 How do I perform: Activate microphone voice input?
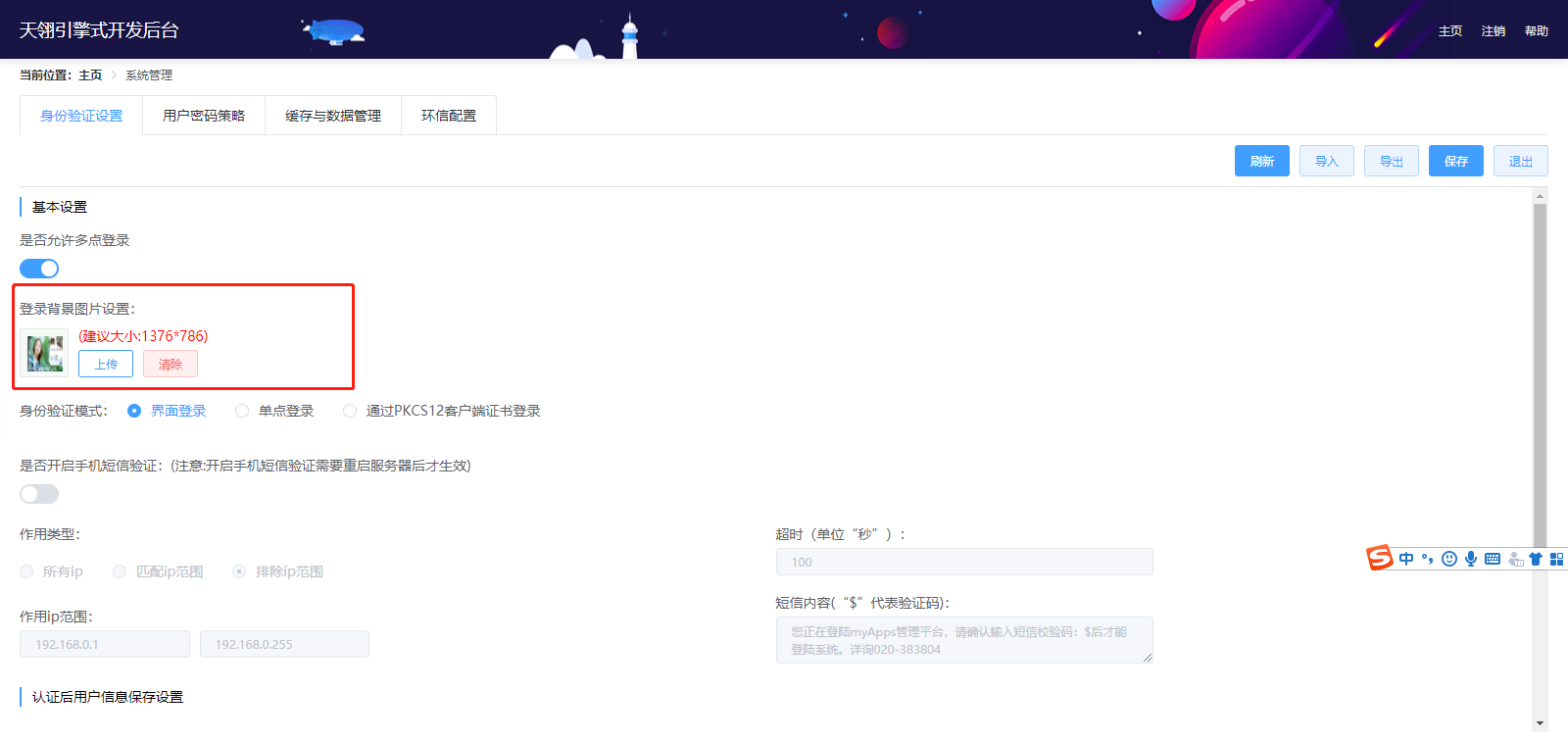pos(1471,559)
